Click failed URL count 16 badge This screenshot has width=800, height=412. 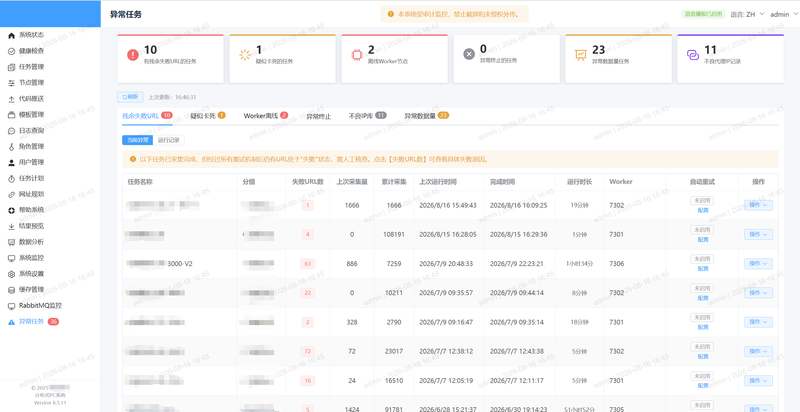[x=307, y=380]
